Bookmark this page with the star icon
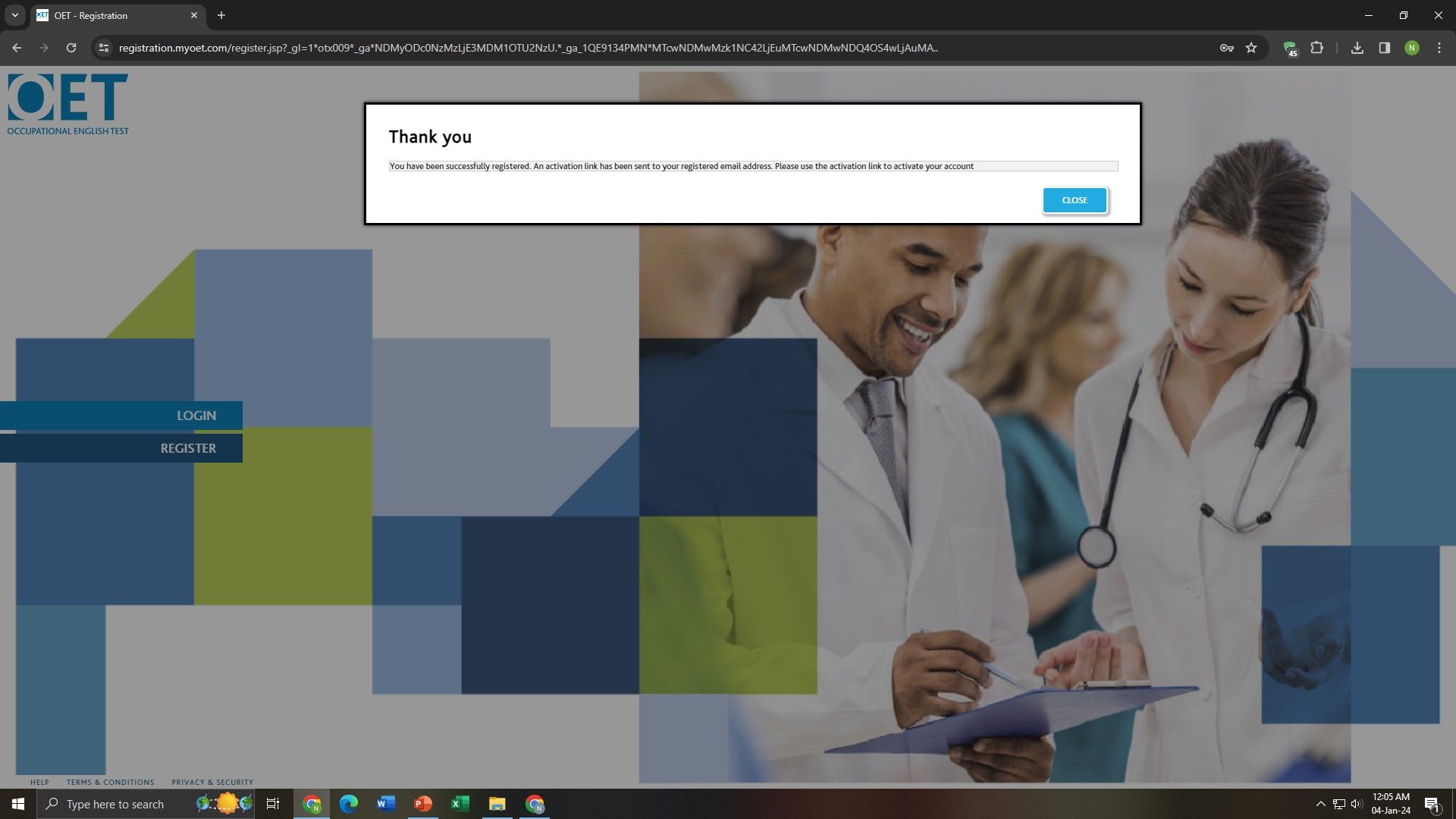Screen dimensions: 1456x819 pyautogui.click(x=1251, y=48)
